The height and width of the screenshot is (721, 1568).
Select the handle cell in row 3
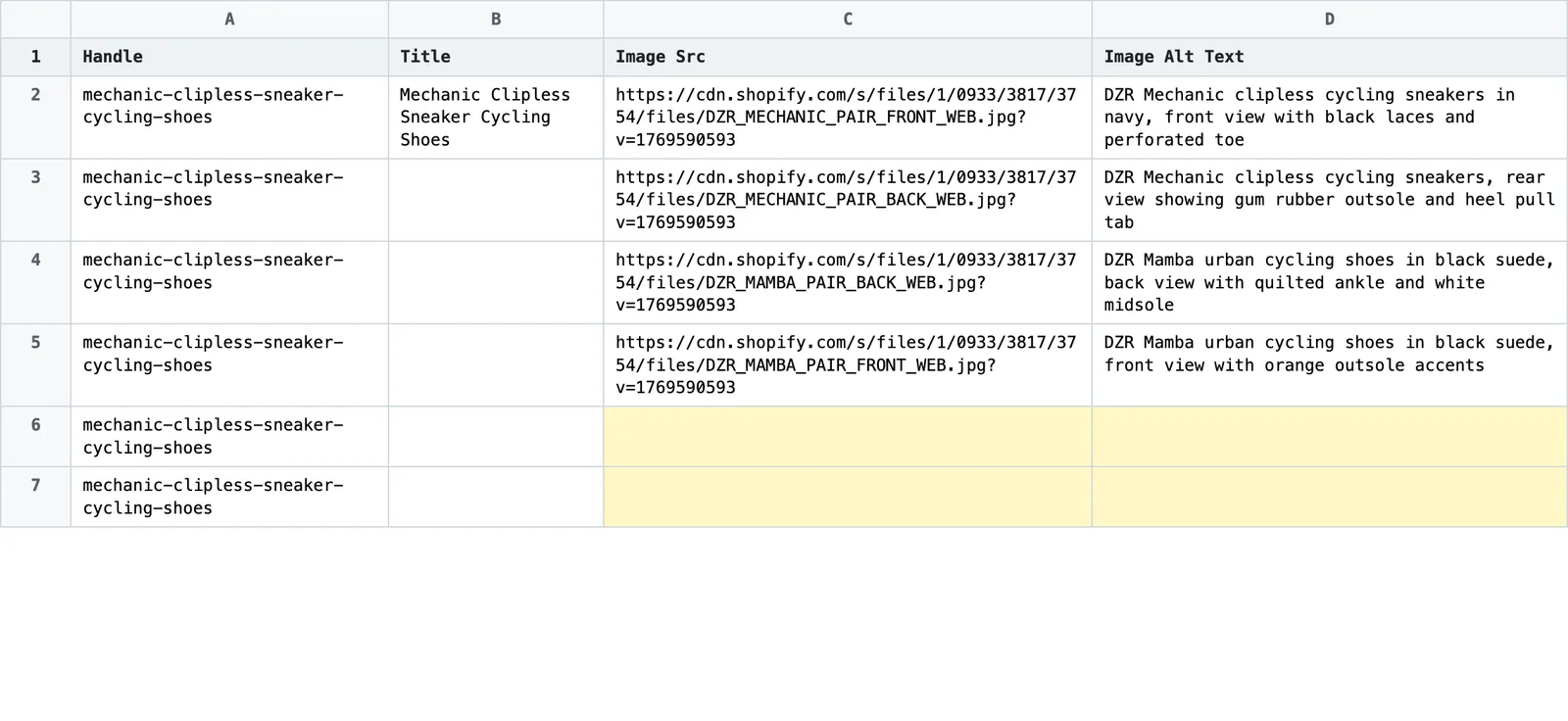(229, 200)
